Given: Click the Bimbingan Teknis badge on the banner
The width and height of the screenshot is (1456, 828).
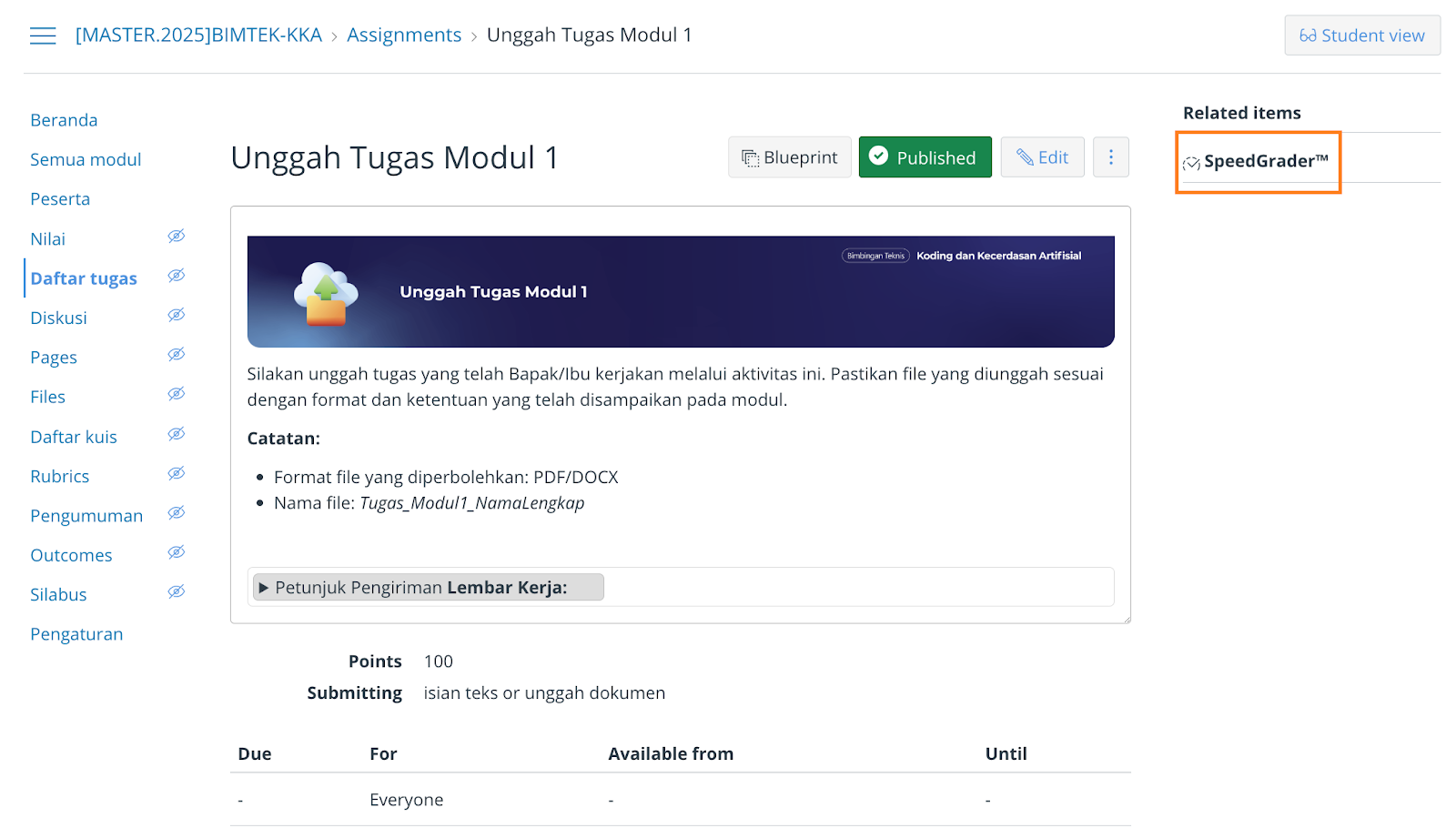Looking at the screenshot, I should [875, 256].
